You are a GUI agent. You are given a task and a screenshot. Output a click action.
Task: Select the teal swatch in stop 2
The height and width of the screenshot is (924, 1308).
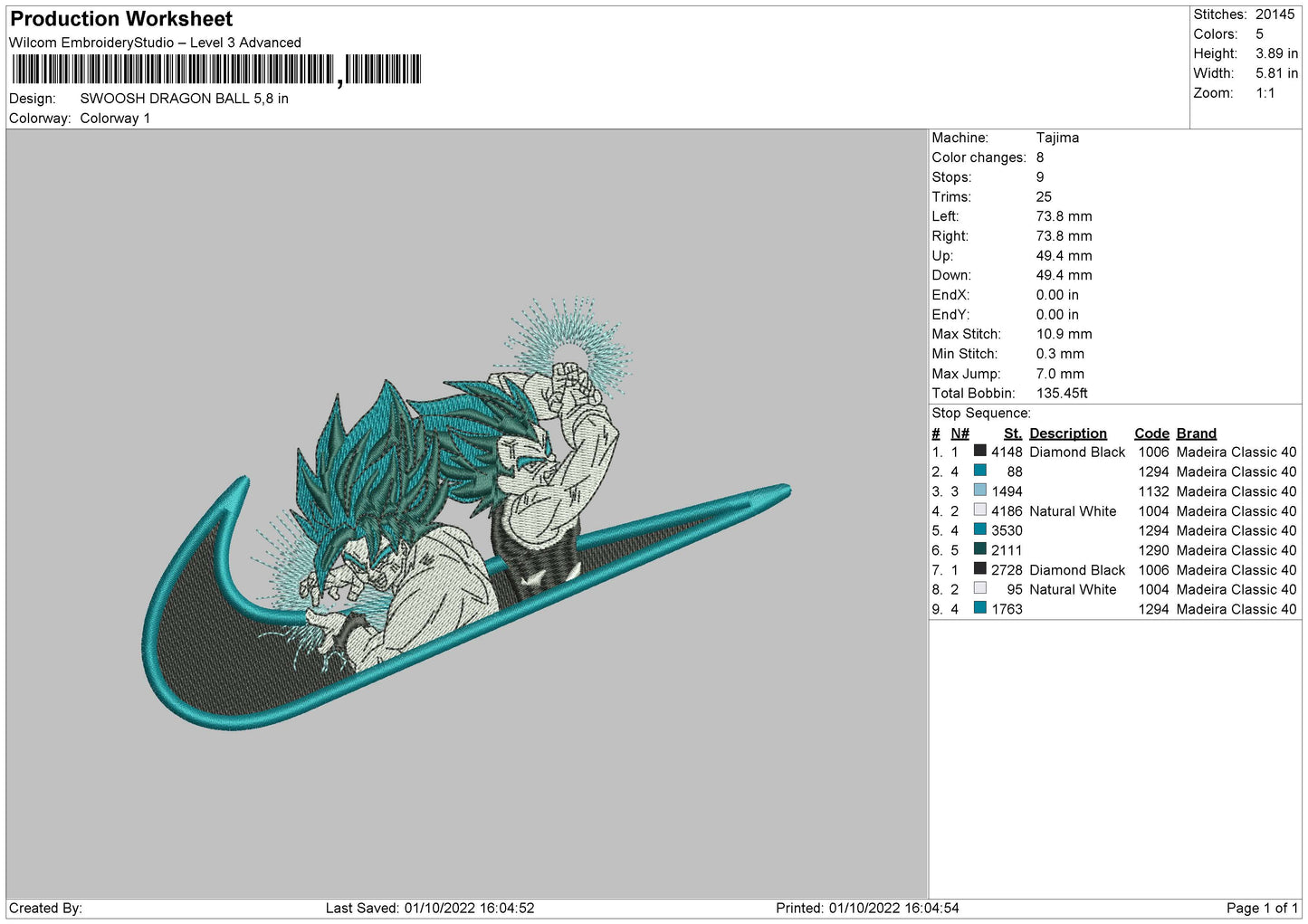(979, 471)
